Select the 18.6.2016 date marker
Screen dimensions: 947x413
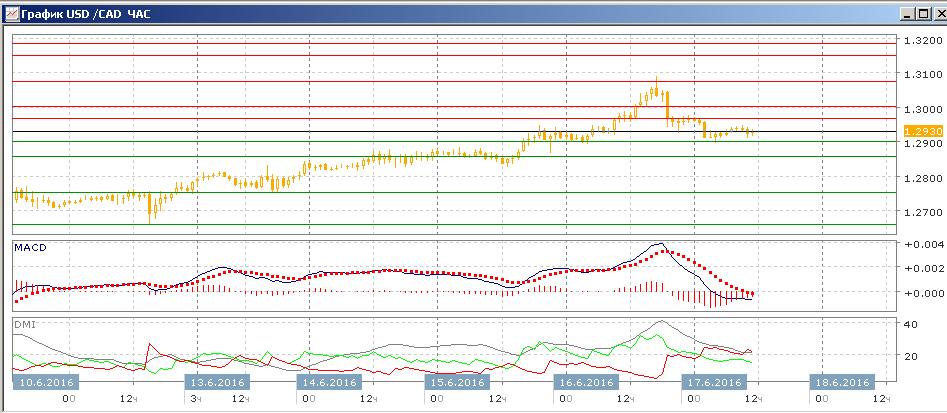point(843,382)
